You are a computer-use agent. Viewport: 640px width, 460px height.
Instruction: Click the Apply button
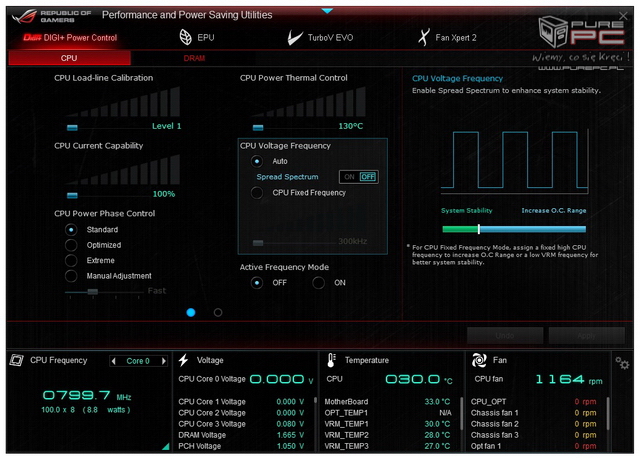click(x=587, y=336)
